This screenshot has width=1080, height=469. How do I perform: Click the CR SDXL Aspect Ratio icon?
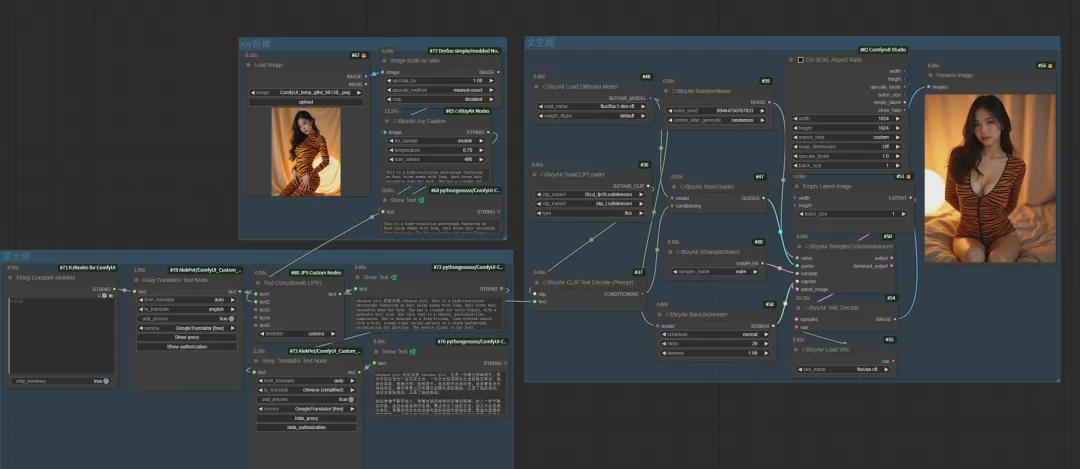tap(800, 60)
